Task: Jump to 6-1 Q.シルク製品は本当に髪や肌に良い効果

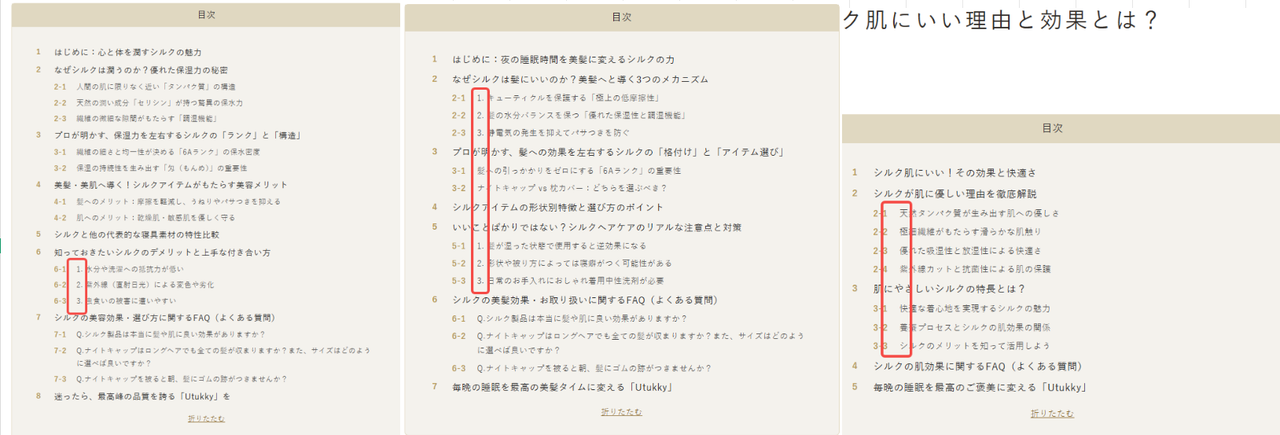Action: pyautogui.click(x=583, y=318)
